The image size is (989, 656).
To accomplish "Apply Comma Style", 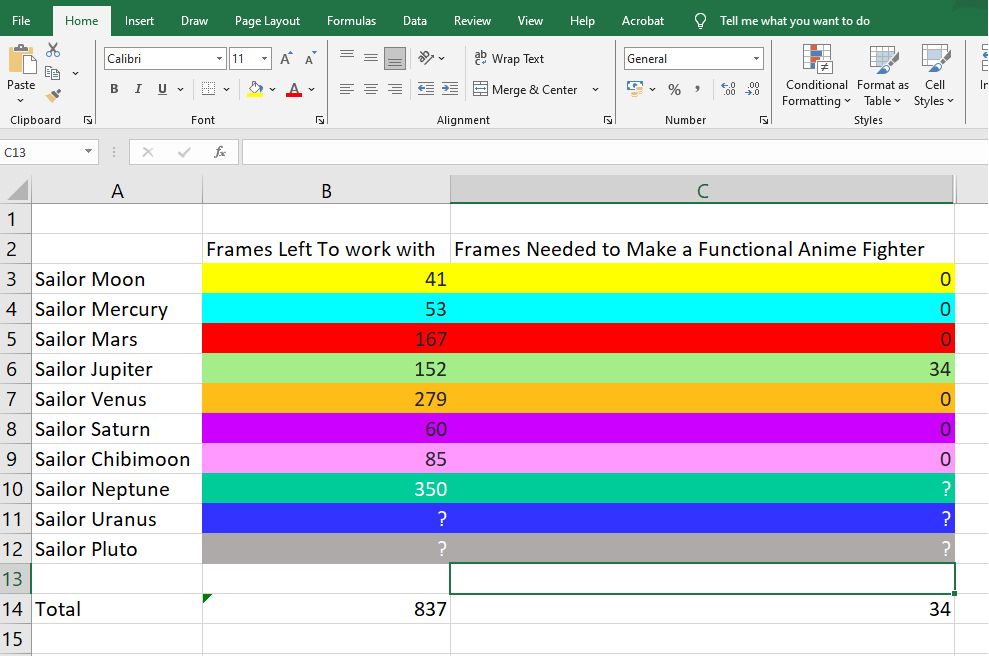I will [698, 89].
